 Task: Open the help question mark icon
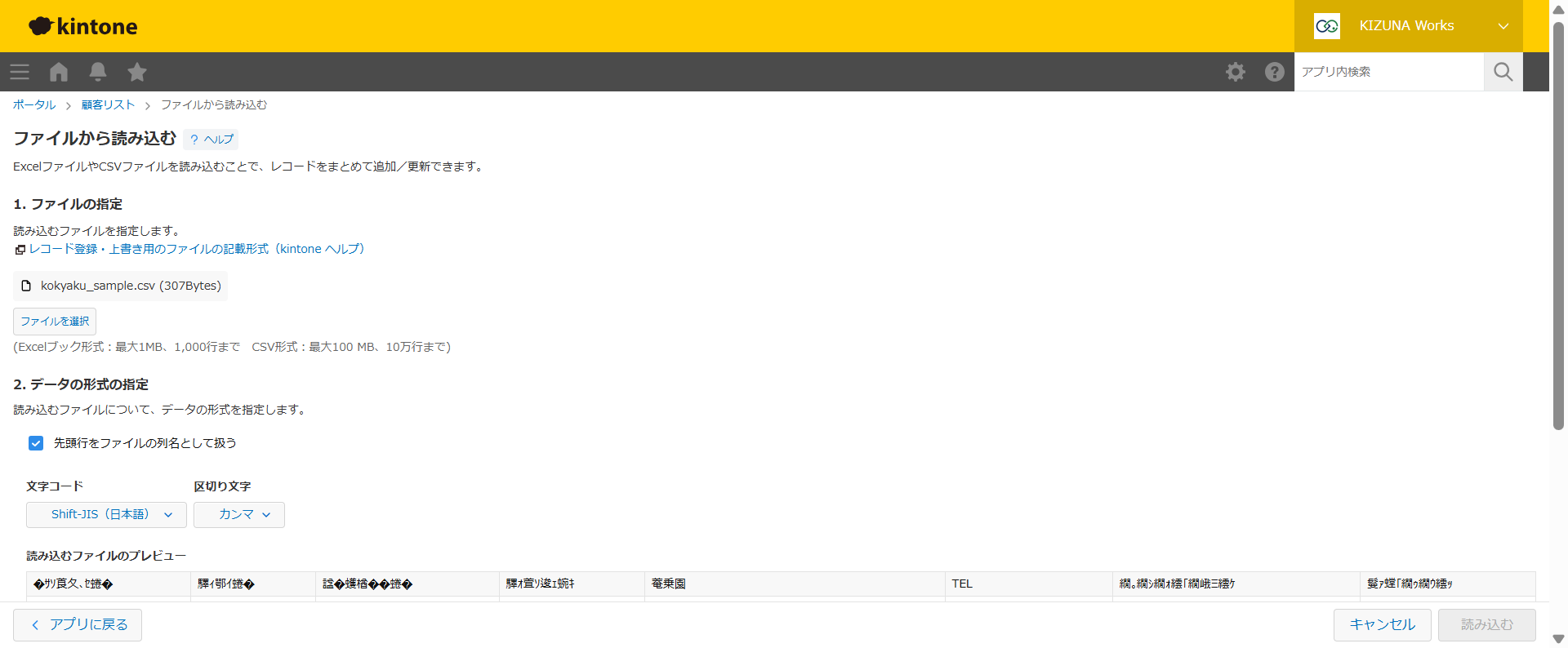tap(1275, 72)
